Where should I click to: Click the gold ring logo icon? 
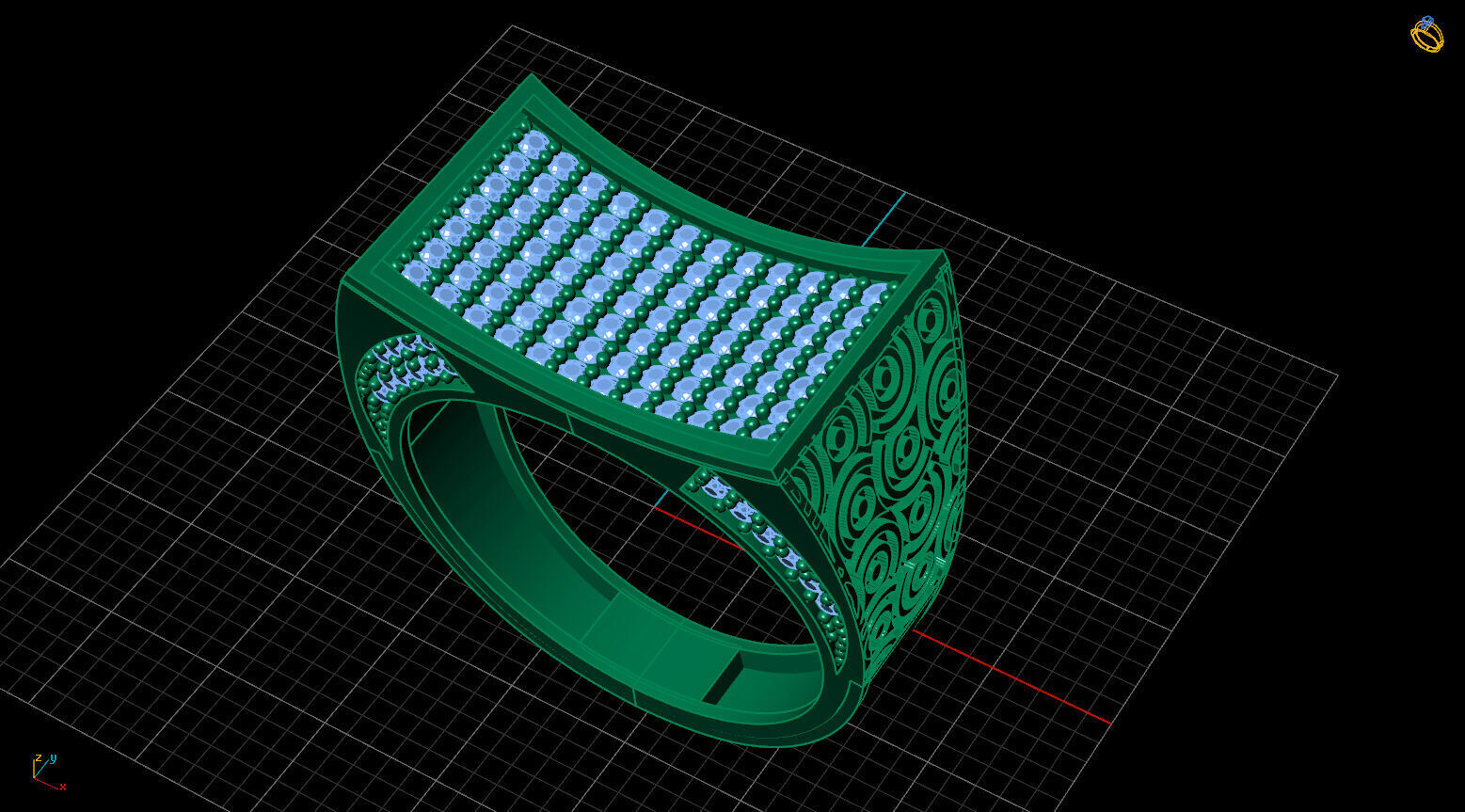click(x=1426, y=34)
